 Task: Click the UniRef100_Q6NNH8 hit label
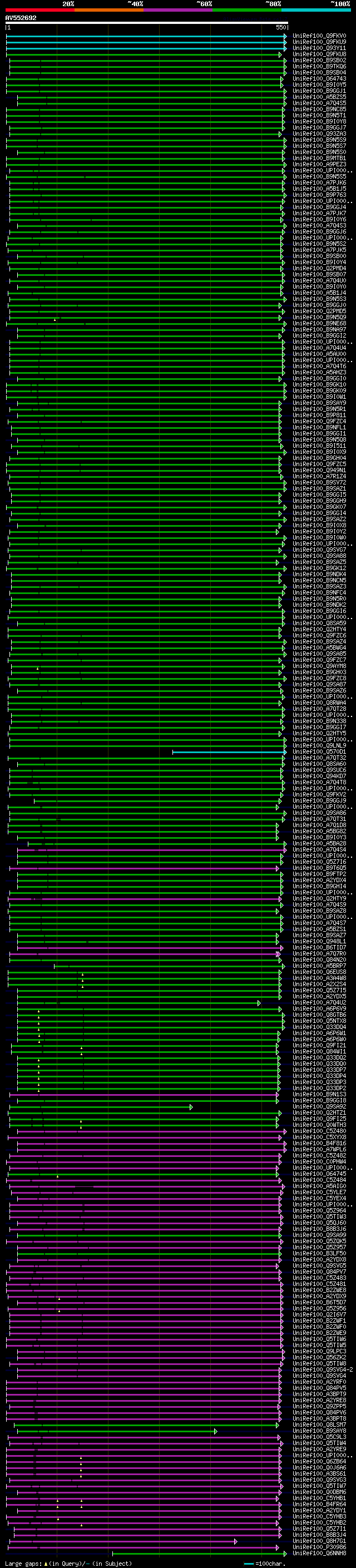click(x=319, y=1553)
